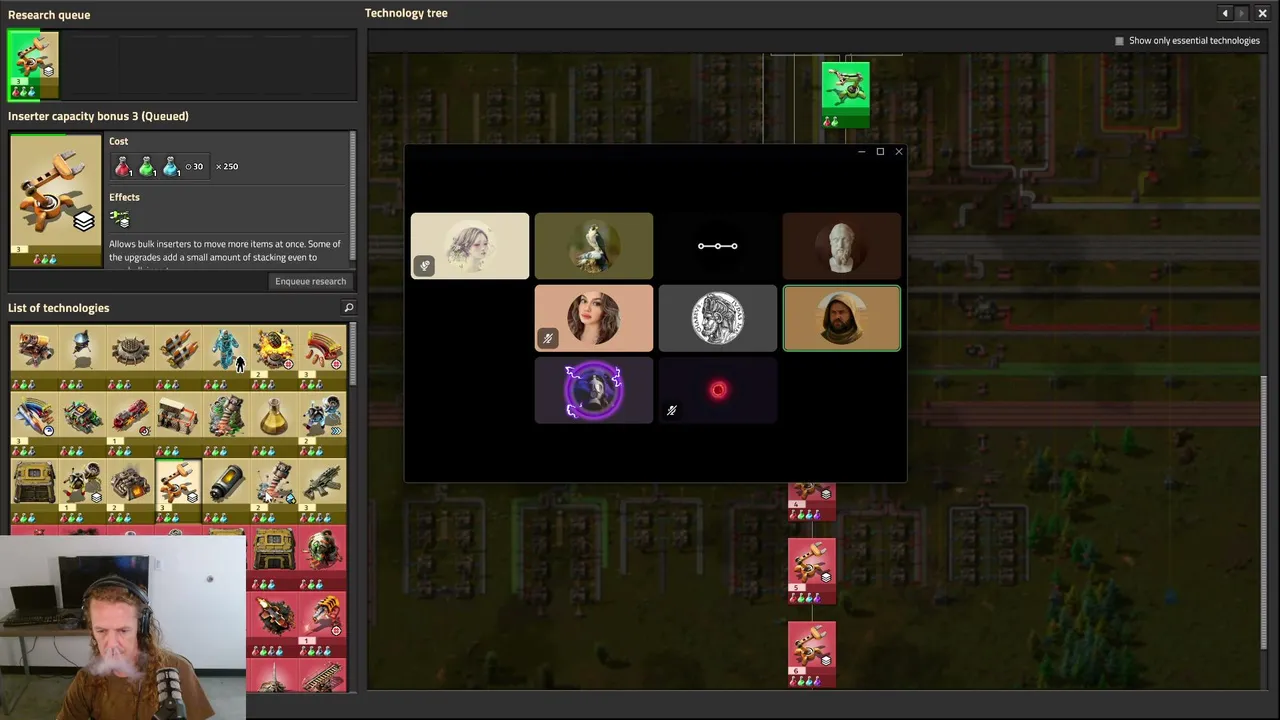Click the Enqueue research button
1280x720 pixels.
(310, 281)
